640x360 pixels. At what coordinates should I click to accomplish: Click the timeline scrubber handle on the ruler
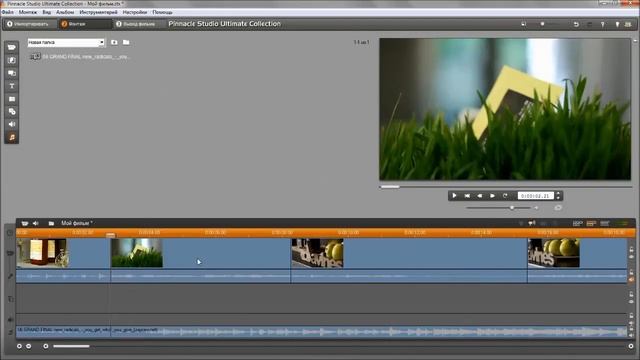click(x=110, y=235)
